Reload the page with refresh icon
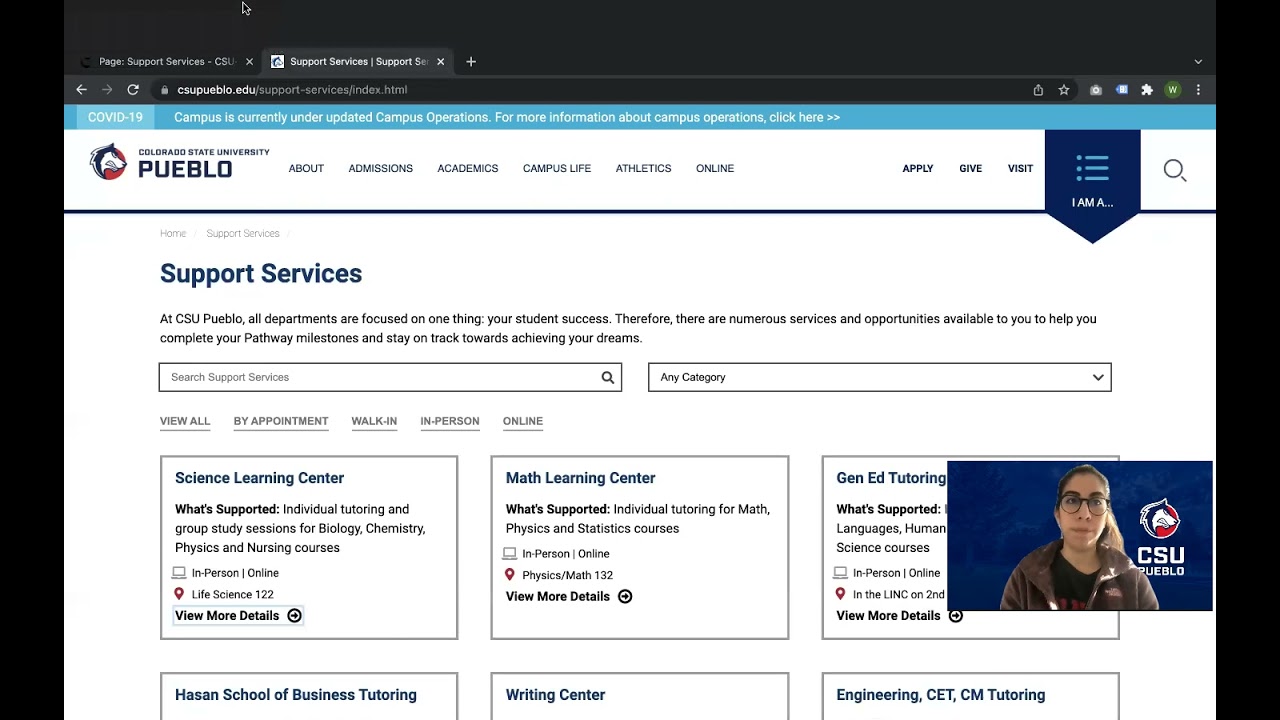This screenshot has height=720, width=1280. [x=132, y=89]
